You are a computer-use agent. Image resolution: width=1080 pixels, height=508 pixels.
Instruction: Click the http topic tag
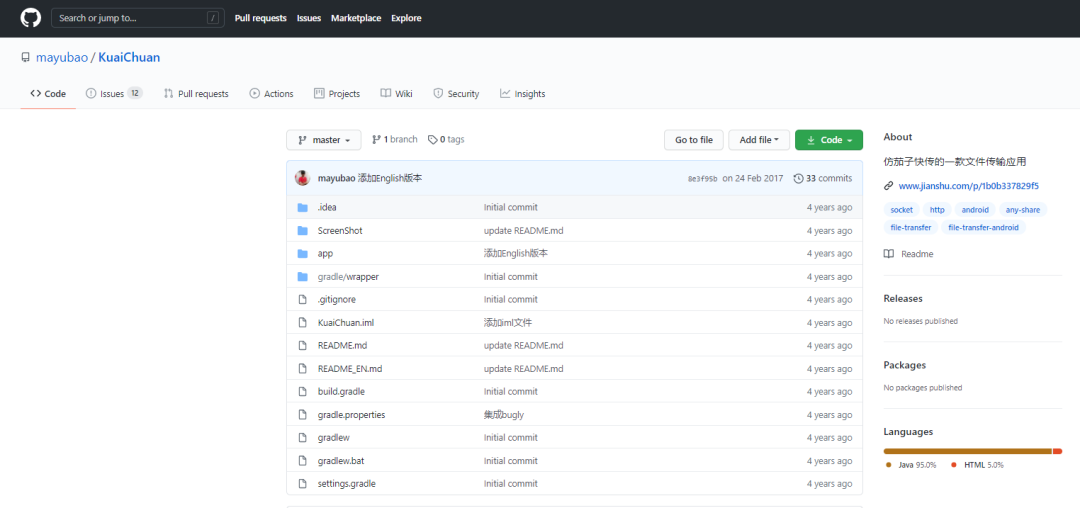point(937,210)
